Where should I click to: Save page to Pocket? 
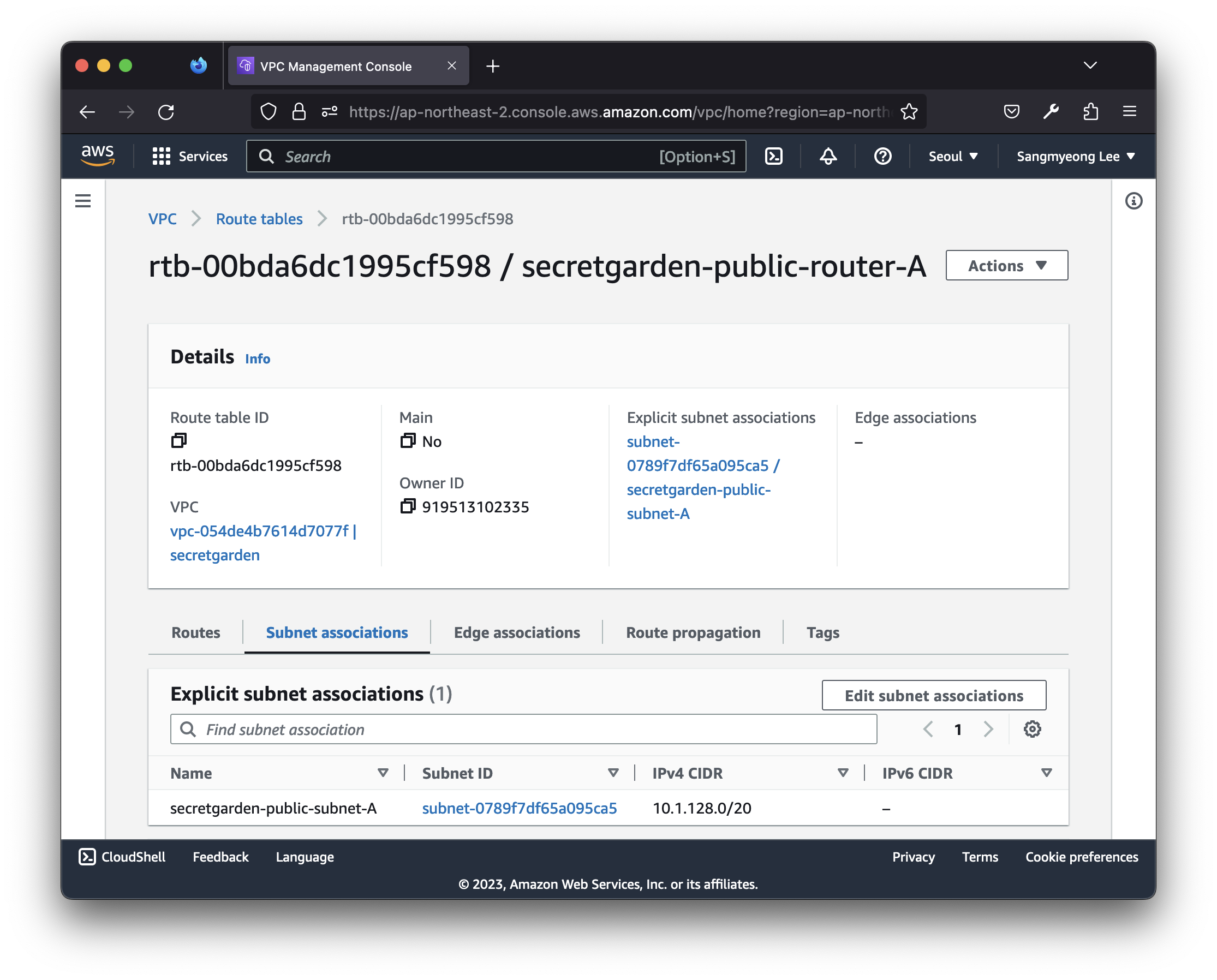(1011, 112)
